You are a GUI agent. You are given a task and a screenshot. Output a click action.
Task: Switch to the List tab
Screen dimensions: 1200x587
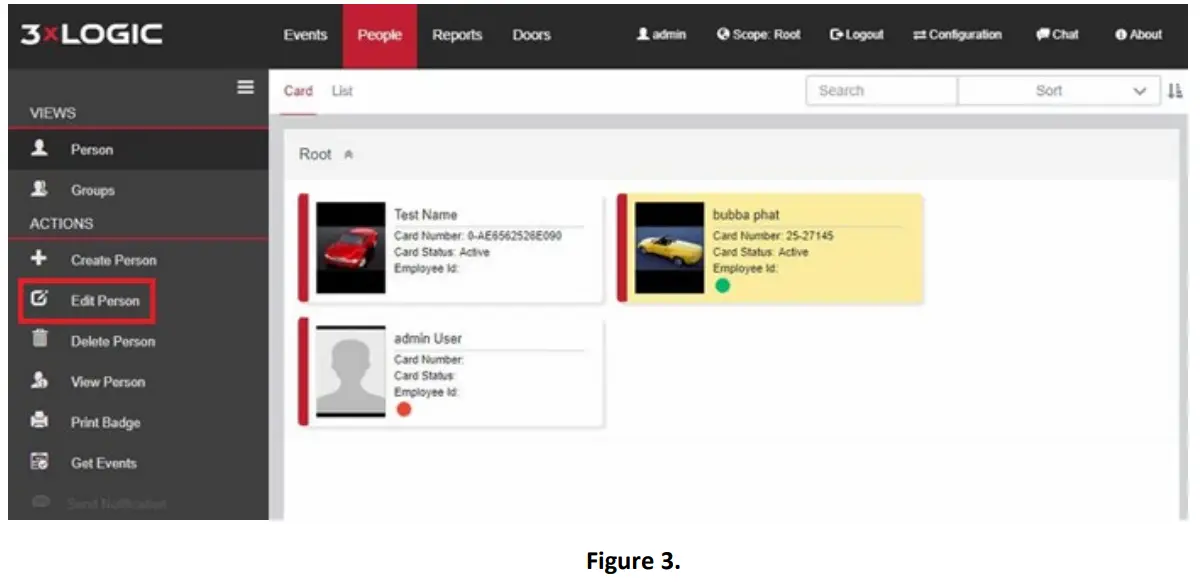click(x=341, y=90)
